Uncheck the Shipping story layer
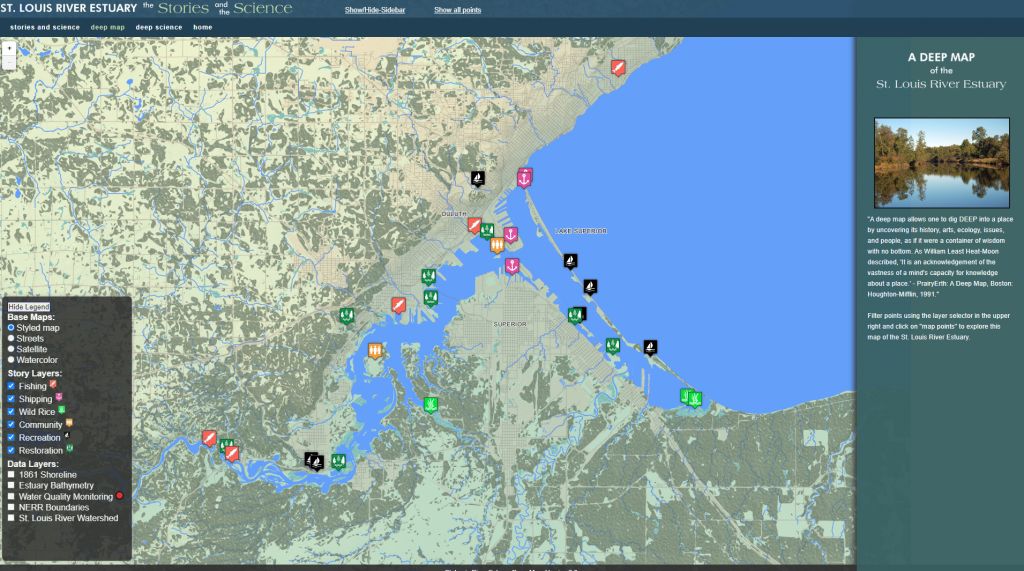This screenshot has height=571, width=1024. click(11, 399)
